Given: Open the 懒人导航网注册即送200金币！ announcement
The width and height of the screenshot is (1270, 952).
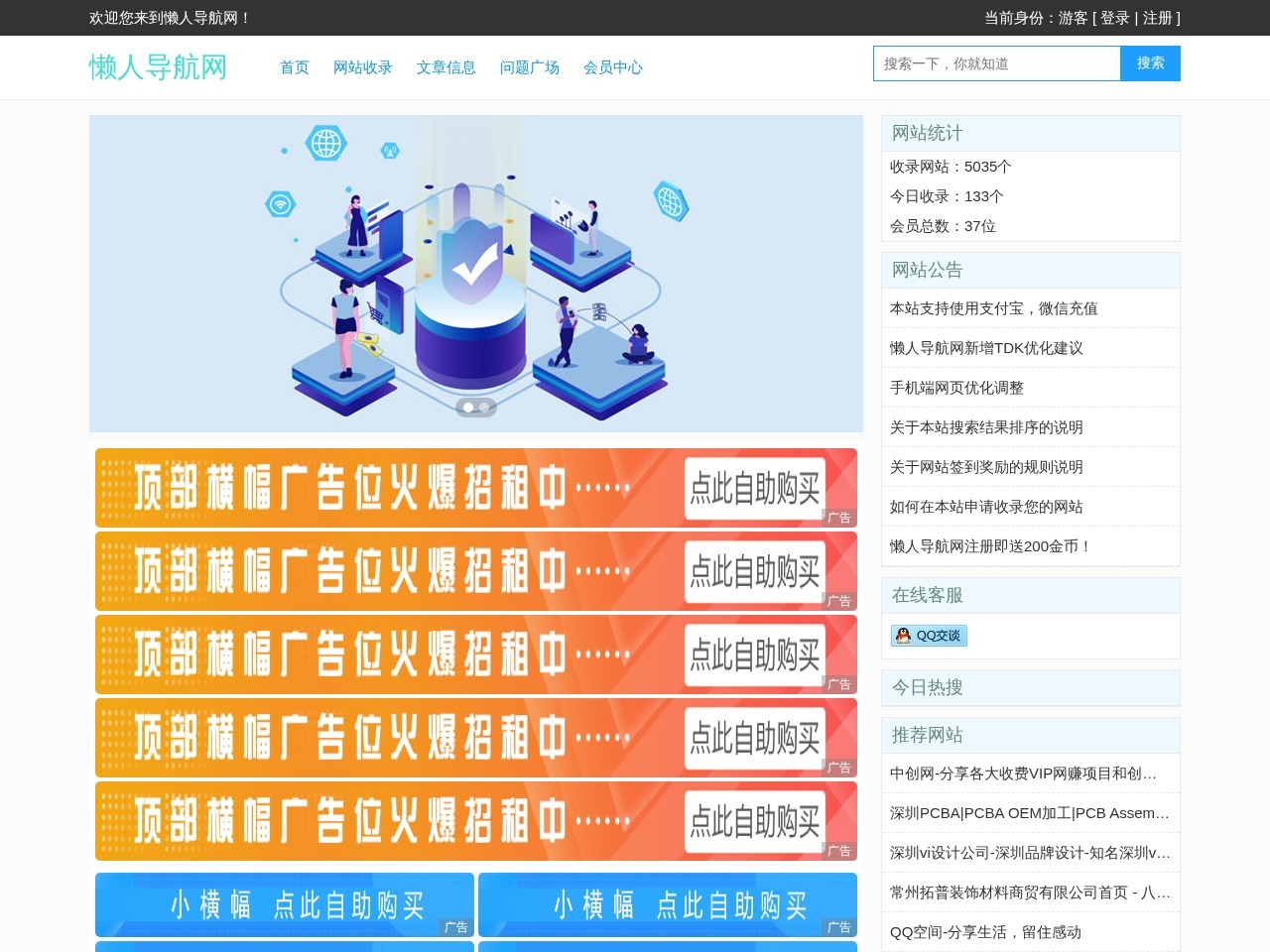Looking at the screenshot, I should tap(991, 546).
